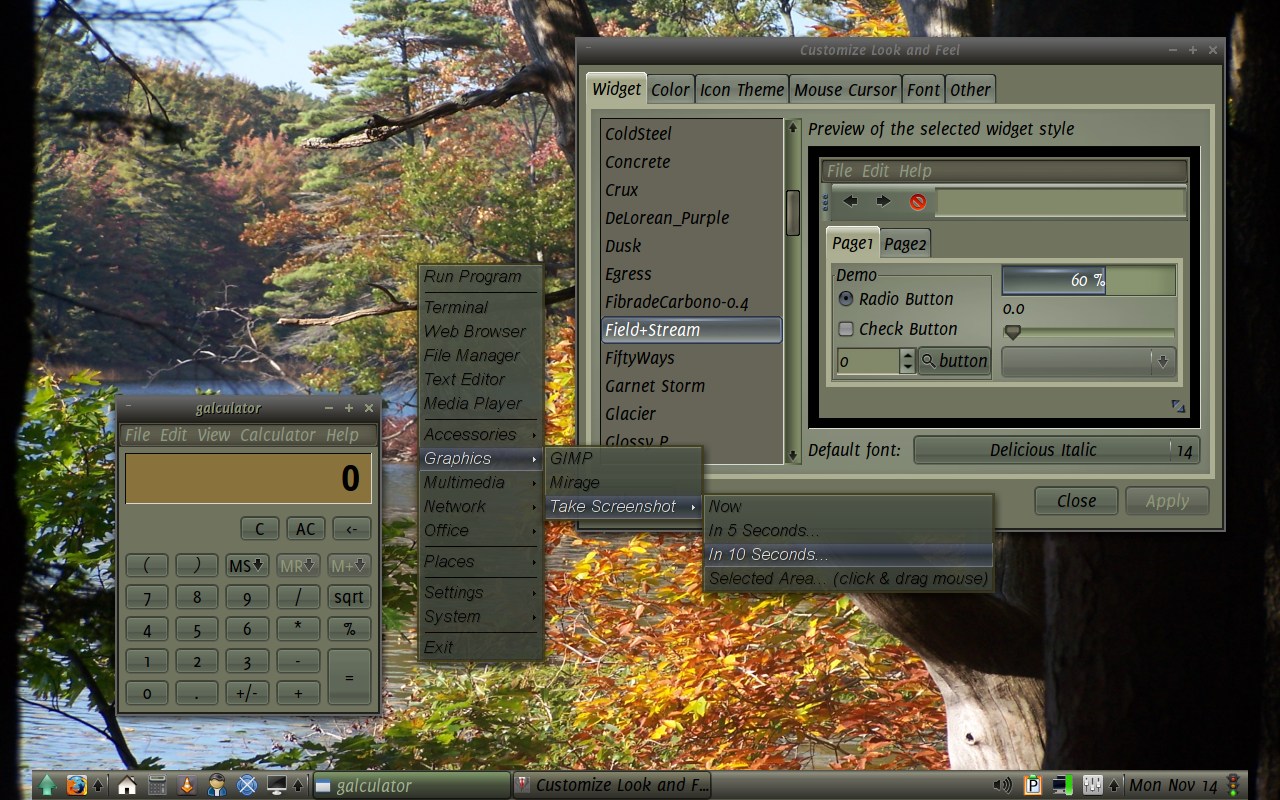Expand the Network submenu
Image resolution: width=1280 pixels, height=800 pixels.
[x=480, y=506]
